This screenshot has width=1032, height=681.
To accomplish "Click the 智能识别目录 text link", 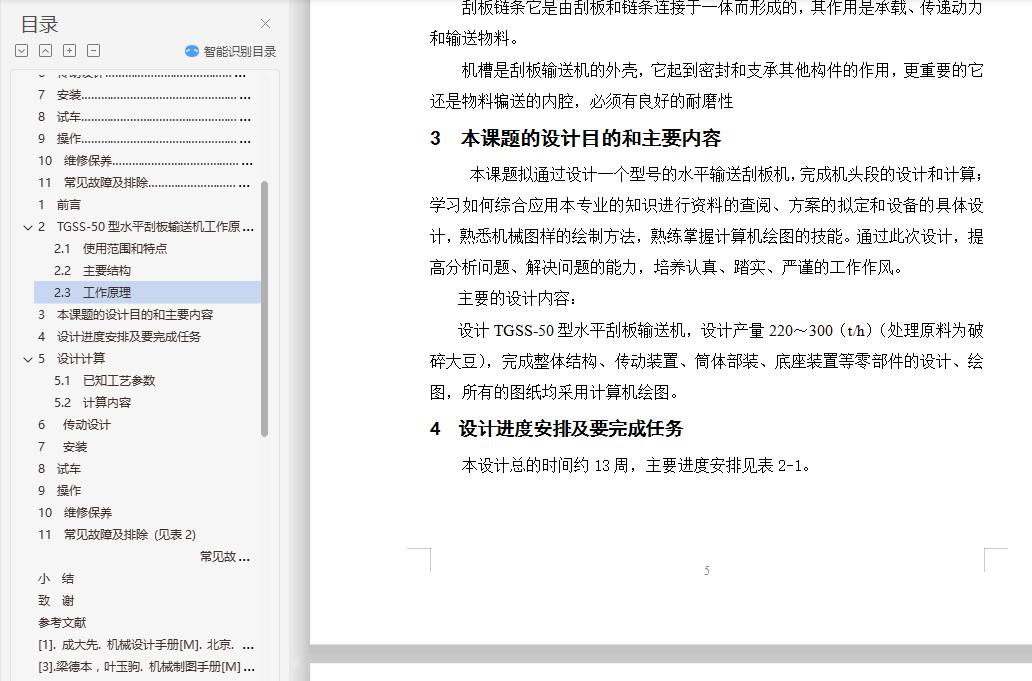I will click(x=240, y=51).
